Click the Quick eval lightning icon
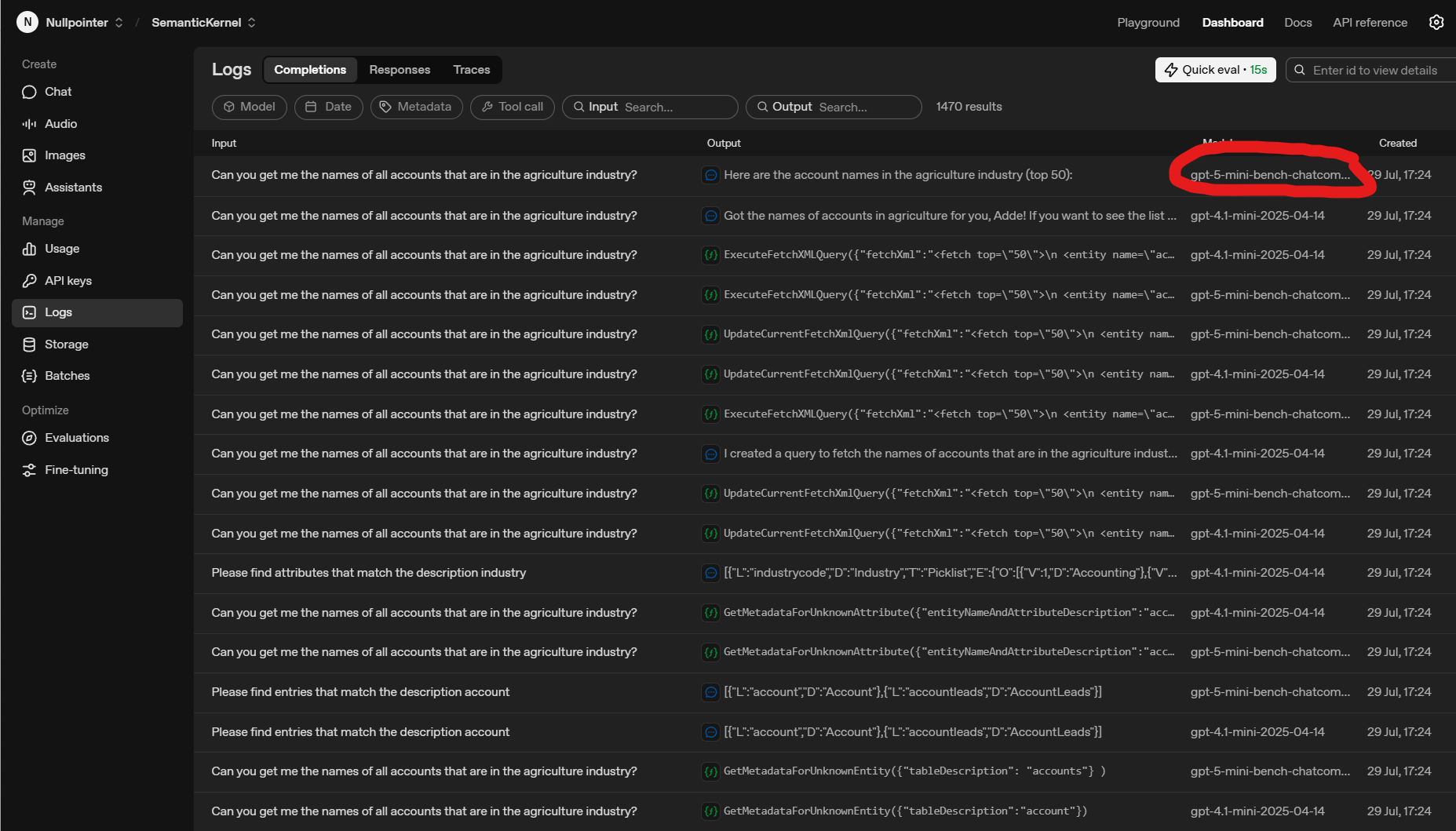 tap(1170, 70)
